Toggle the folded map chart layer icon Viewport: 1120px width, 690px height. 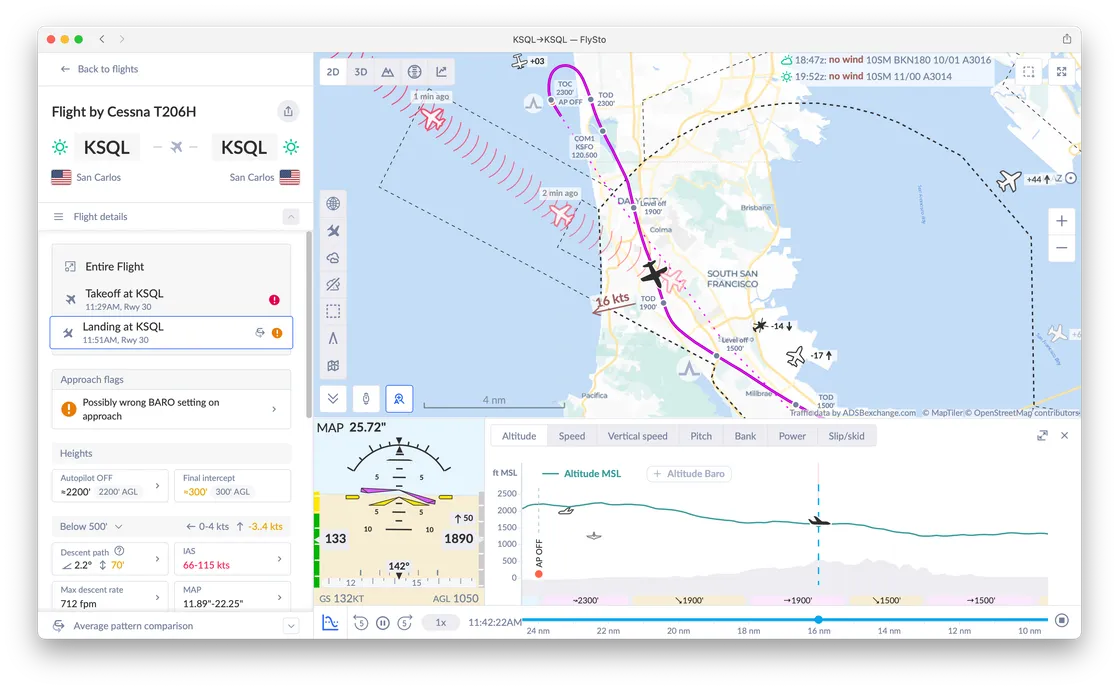[x=333, y=366]
